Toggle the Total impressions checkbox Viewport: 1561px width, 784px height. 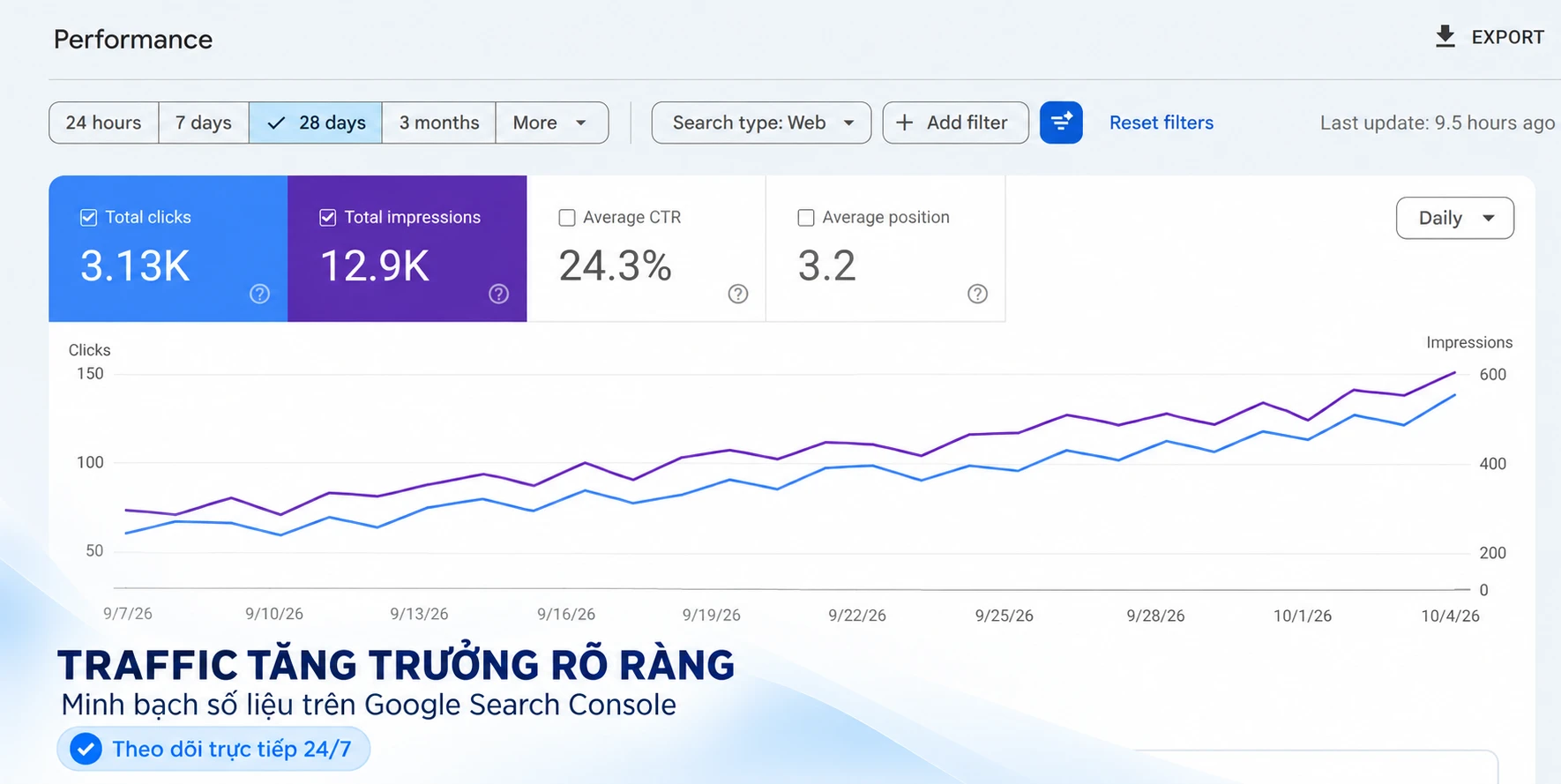pos(327,217)
